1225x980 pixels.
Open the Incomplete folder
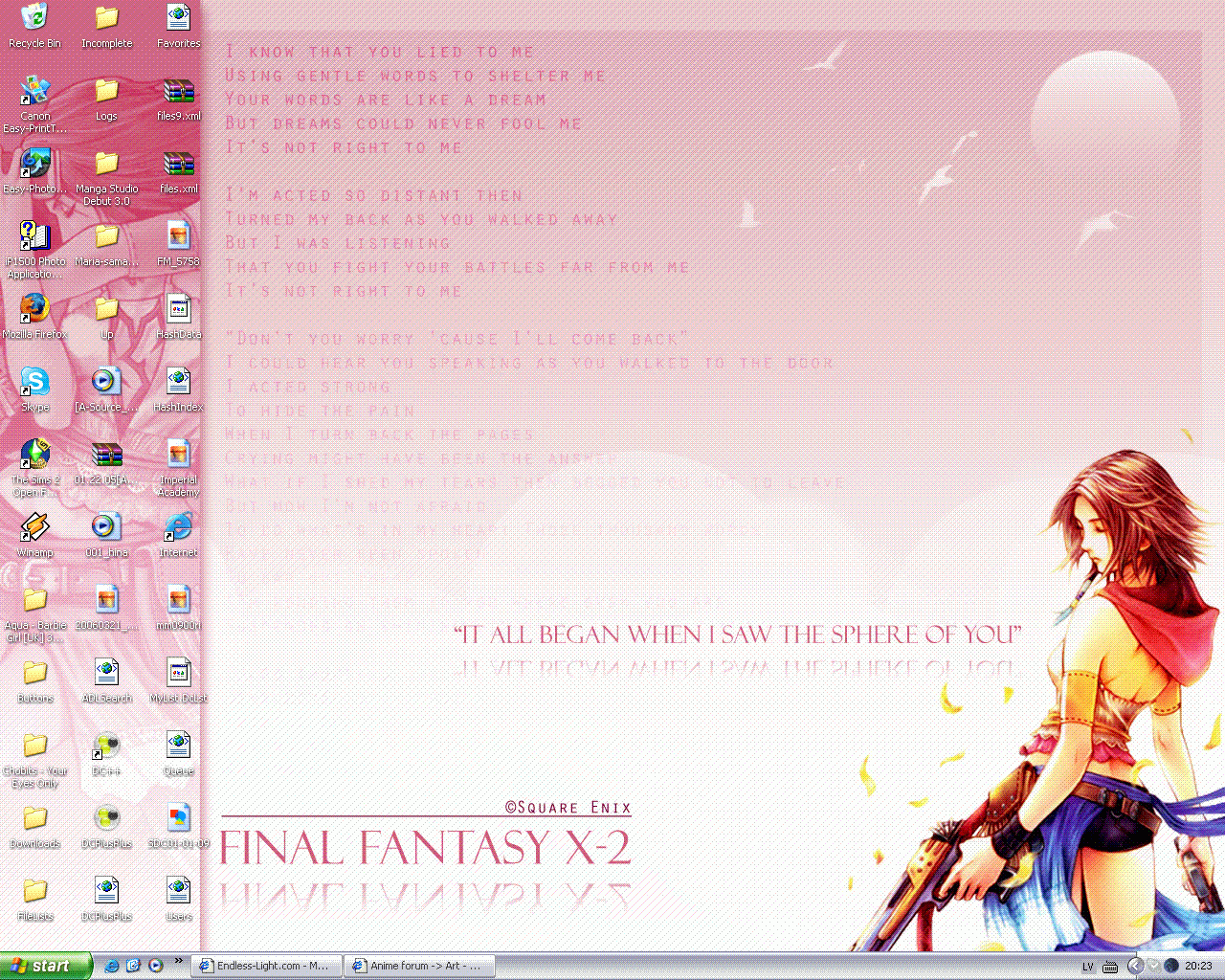point(106,26)
